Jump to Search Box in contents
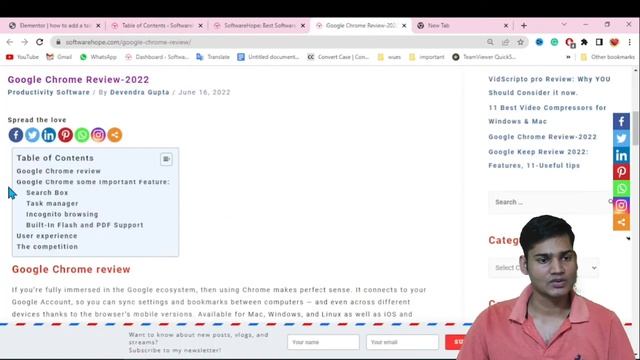This screenshot has width=640, height=360. point(47,193)
